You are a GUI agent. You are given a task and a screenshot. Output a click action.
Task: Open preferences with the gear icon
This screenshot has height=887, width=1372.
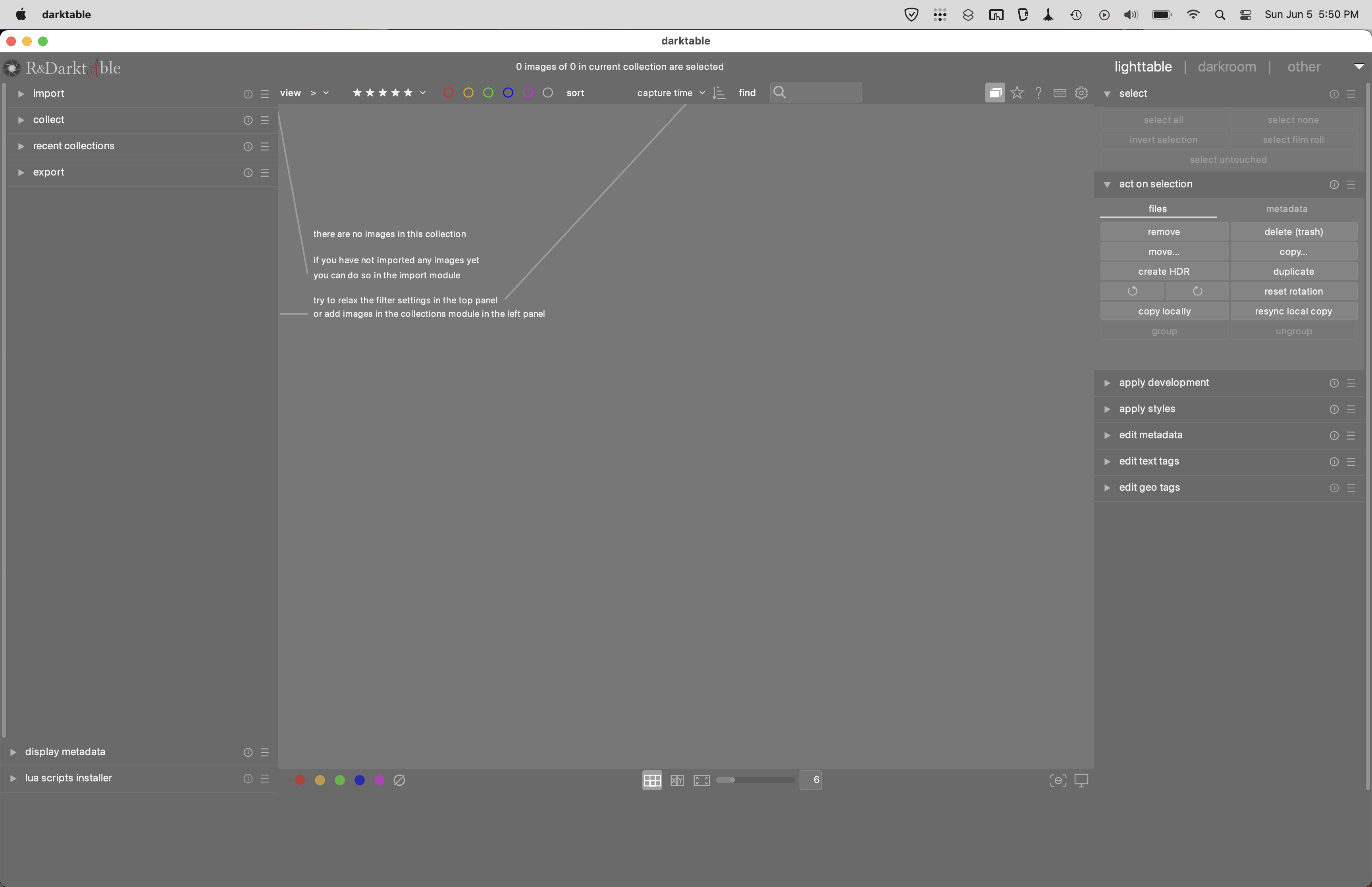click(x=1081, y=93)
